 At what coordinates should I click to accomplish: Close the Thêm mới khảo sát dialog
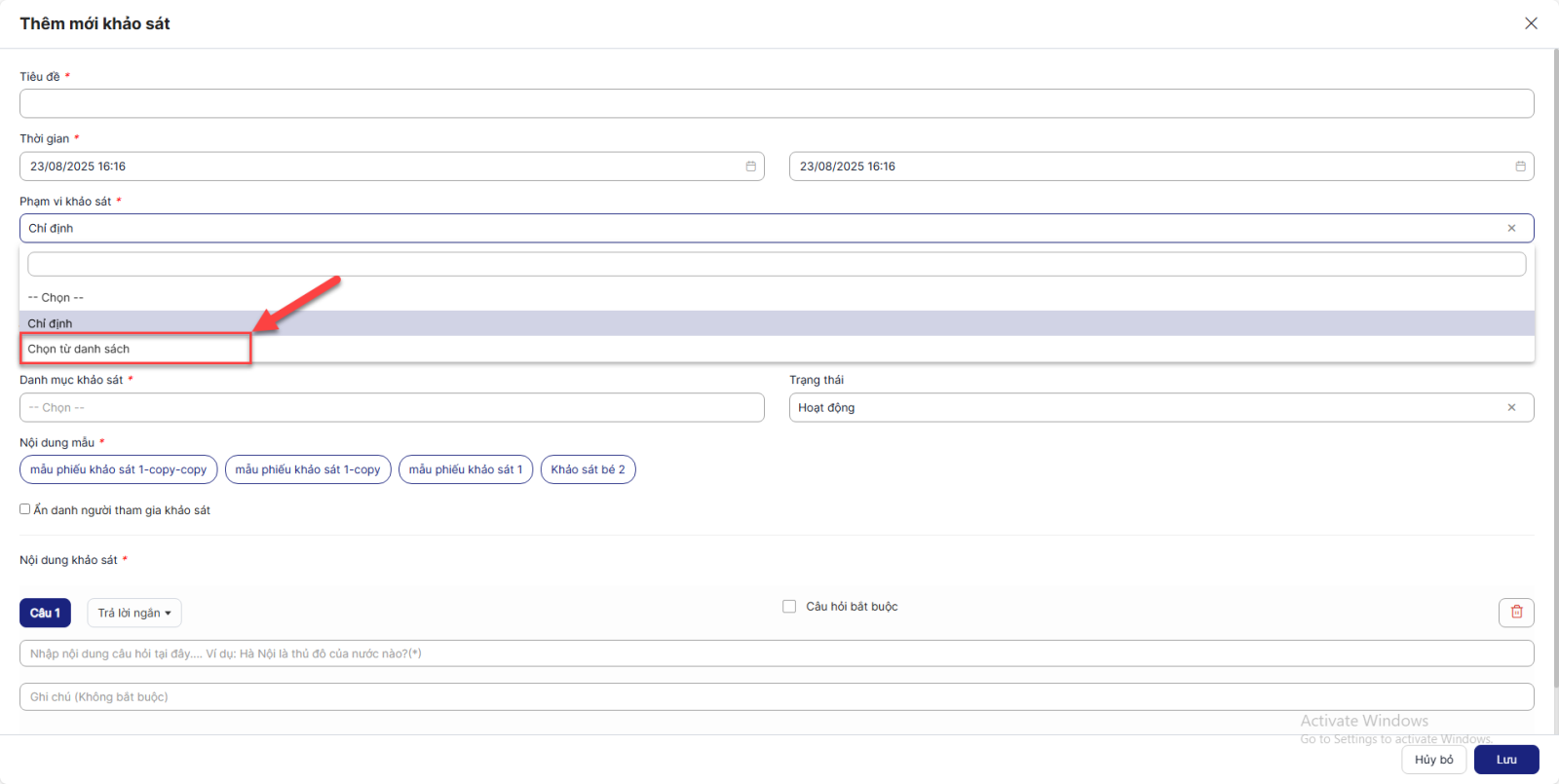(1531, 23)
